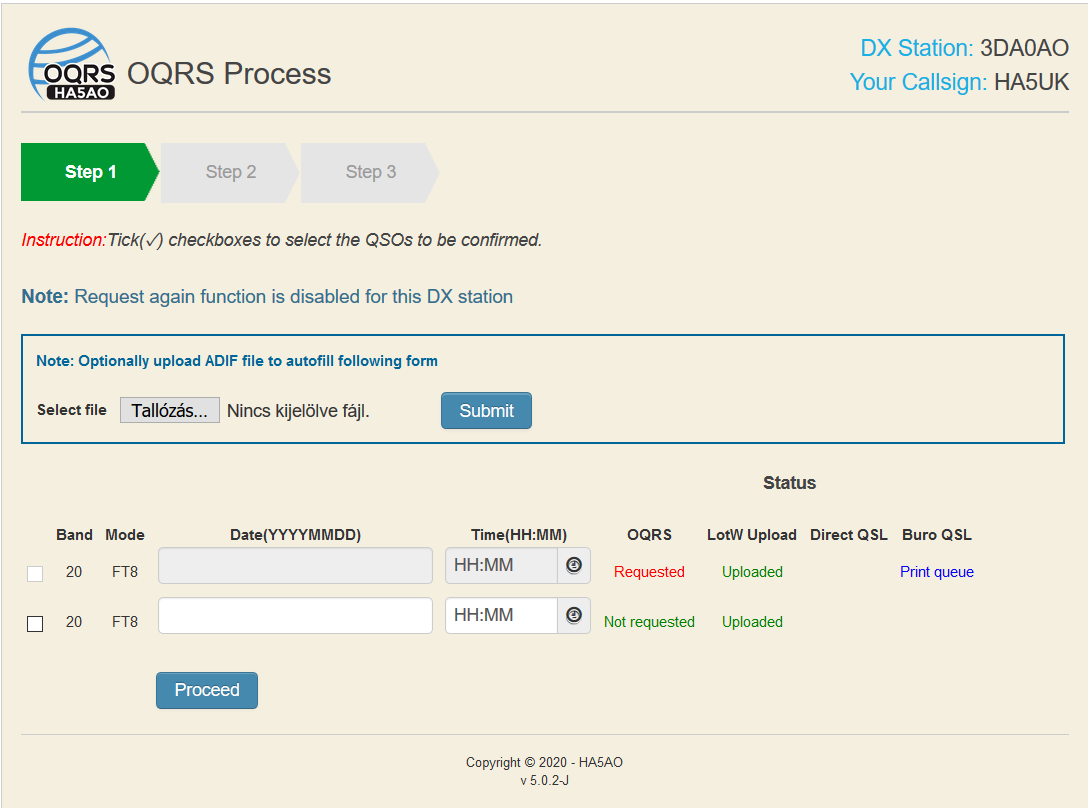
Task: Tick the checkbox for the Not requested QSO
Action: coord(35,623)
